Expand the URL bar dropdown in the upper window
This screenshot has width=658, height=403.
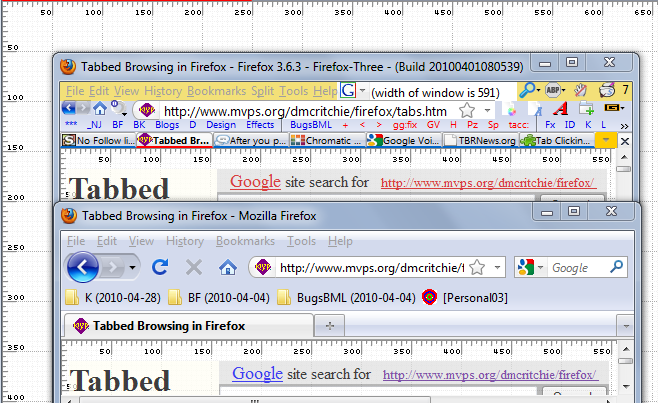487,111
